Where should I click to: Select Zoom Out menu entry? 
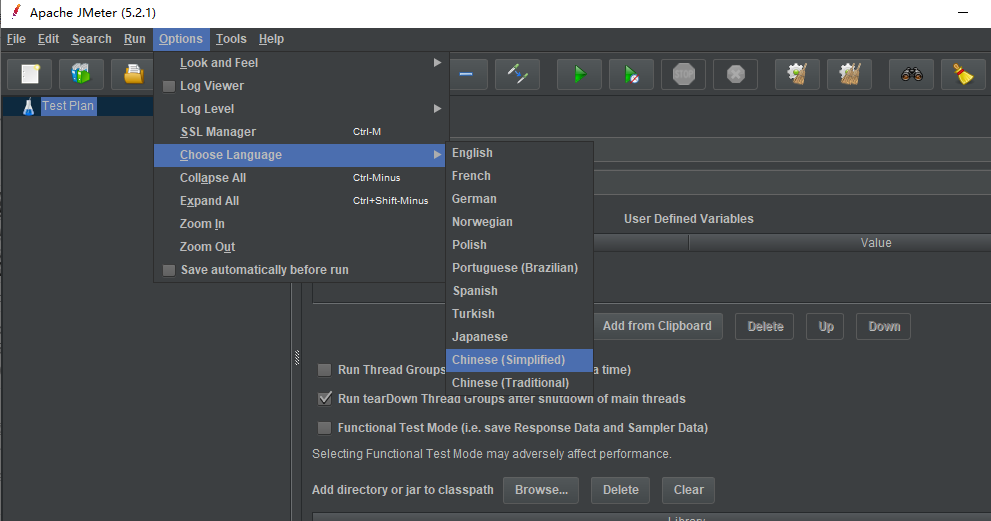pos(301,247)
